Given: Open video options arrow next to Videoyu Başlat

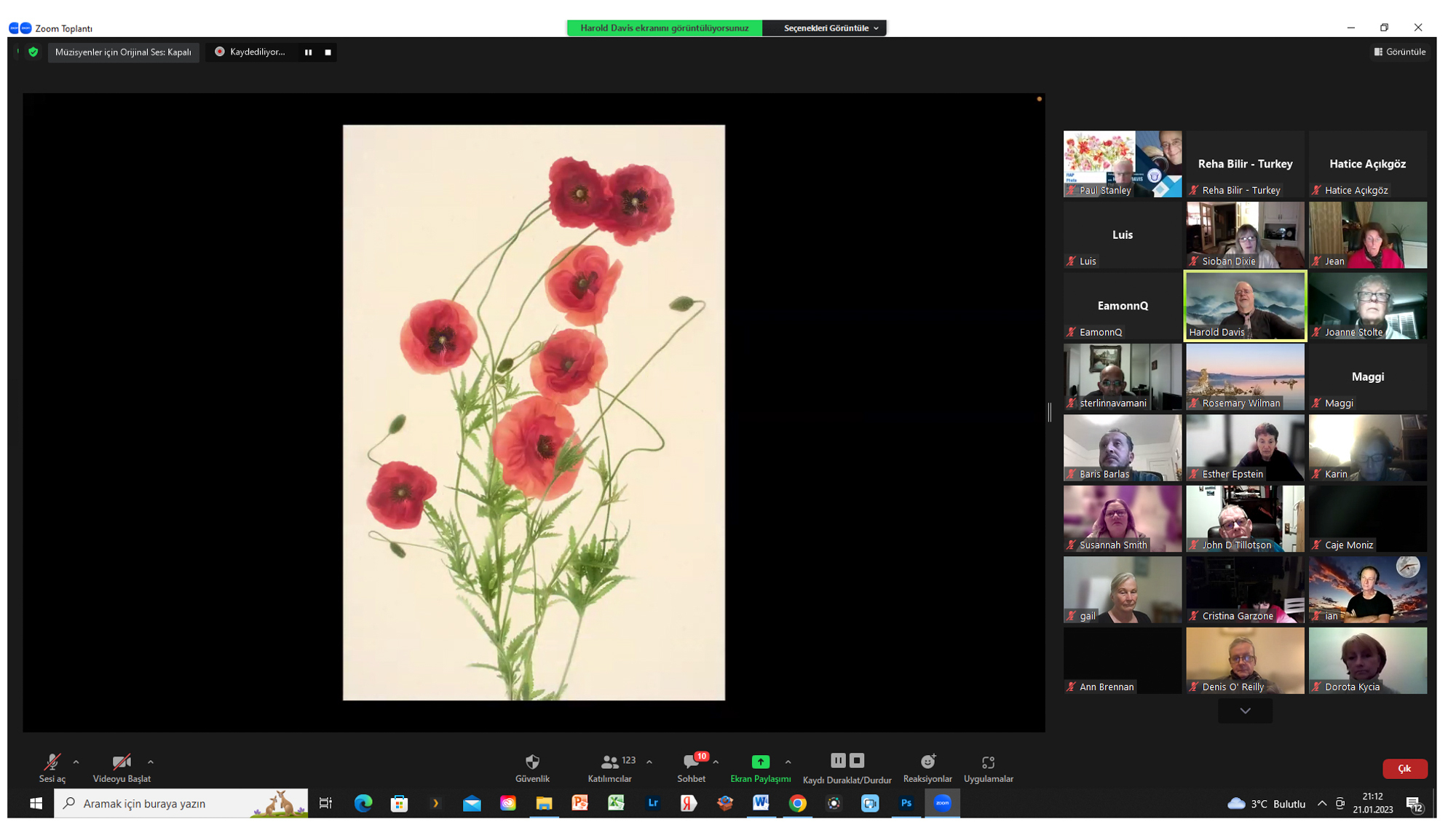Looking at the screenshot, I should pyautogui.click(x=151, y=762).
